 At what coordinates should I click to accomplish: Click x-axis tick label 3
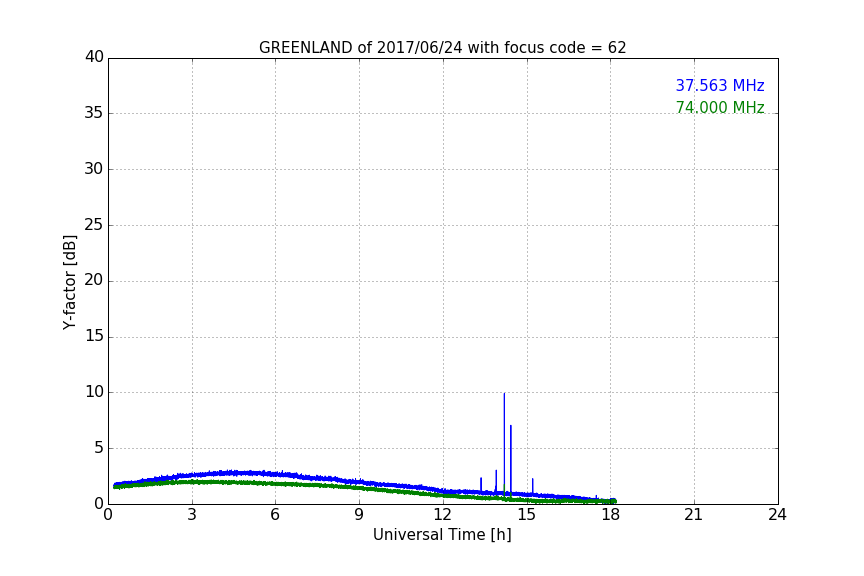192,515
